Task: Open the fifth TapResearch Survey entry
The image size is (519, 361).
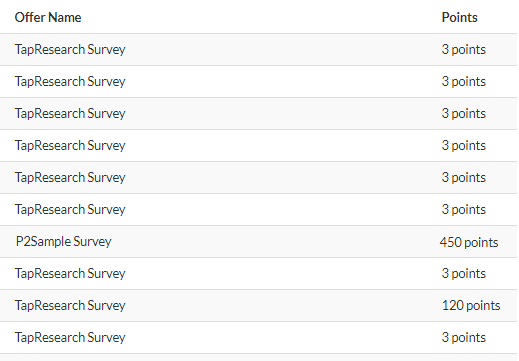Action: point(70,177)
